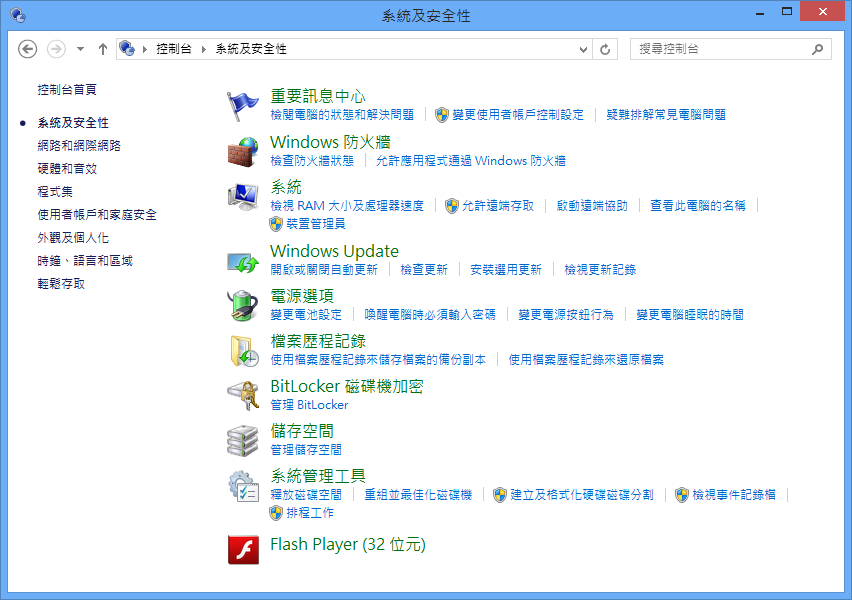Image resolution: width=852 pixels, height=600 pixels.
Task: Go to 控制台首頁 in the sidebar
Action: click(x=67, y=89)
